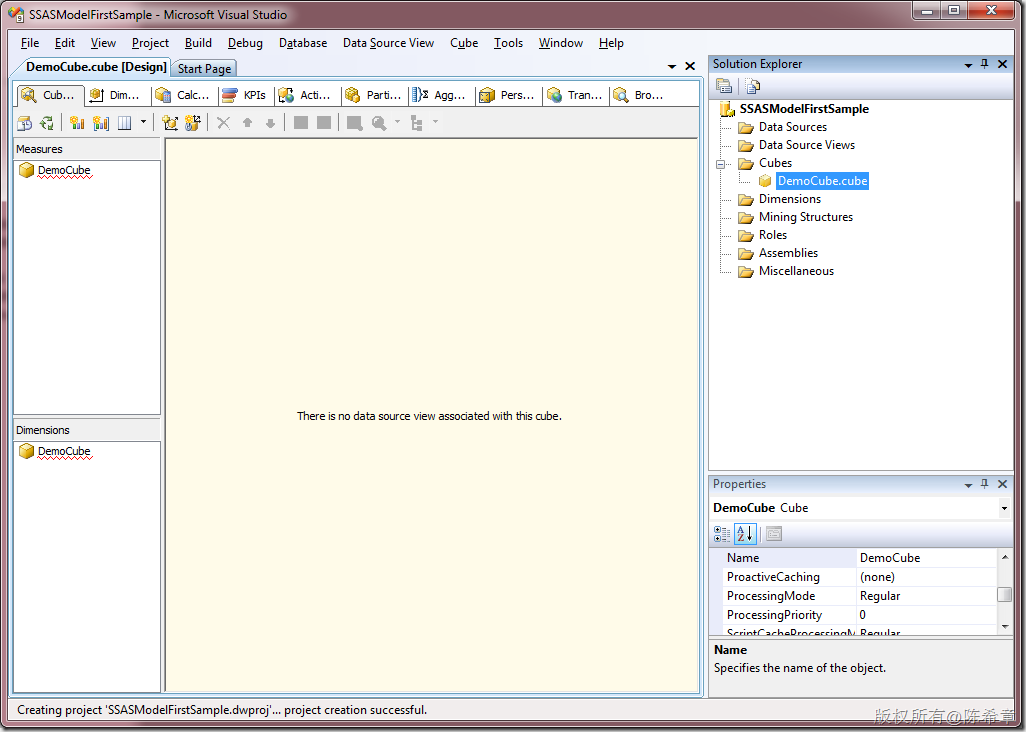Image resolution: width=1026 pixels, height=732 pixels.
Task: Toggle auto-hide pin on Properties panel
Action: pyautogui.click(x=985, y=484)
